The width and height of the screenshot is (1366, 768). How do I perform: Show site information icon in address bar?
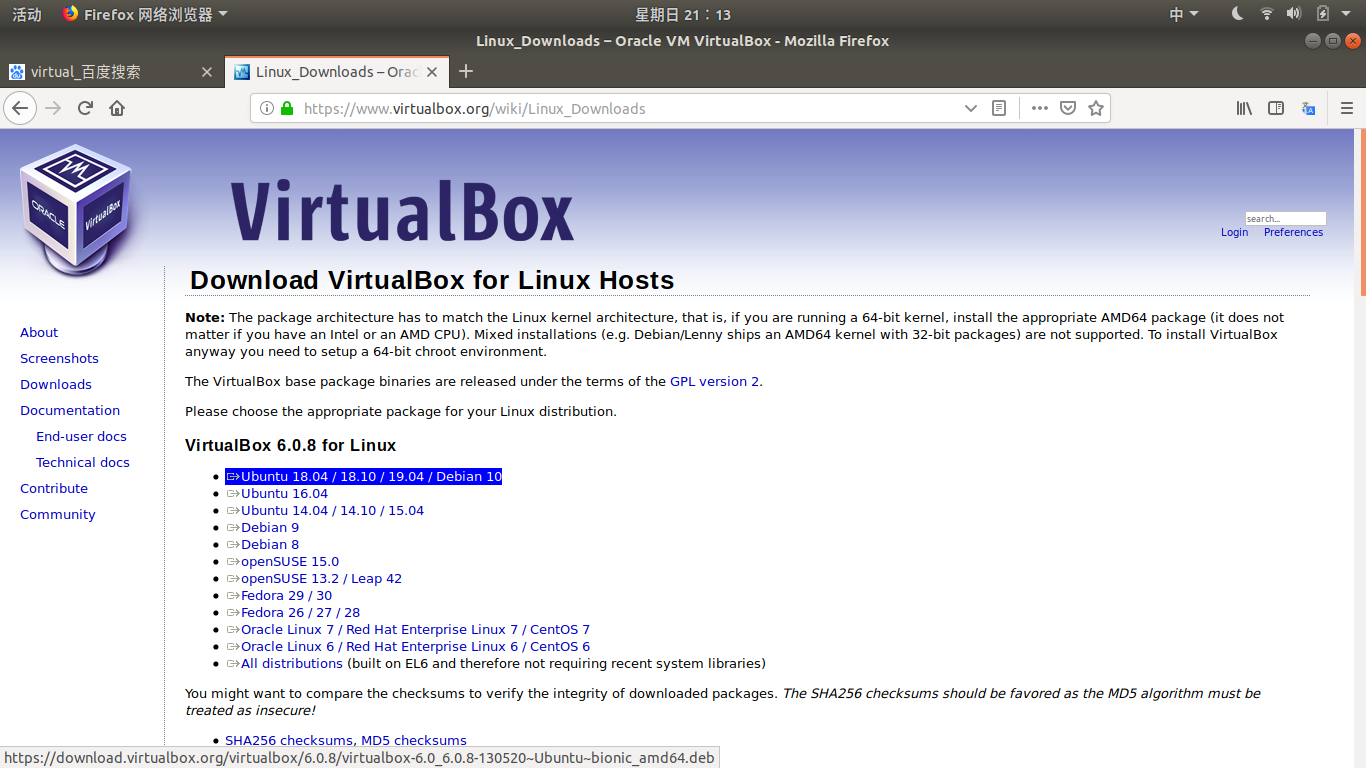tap(266, 108)
